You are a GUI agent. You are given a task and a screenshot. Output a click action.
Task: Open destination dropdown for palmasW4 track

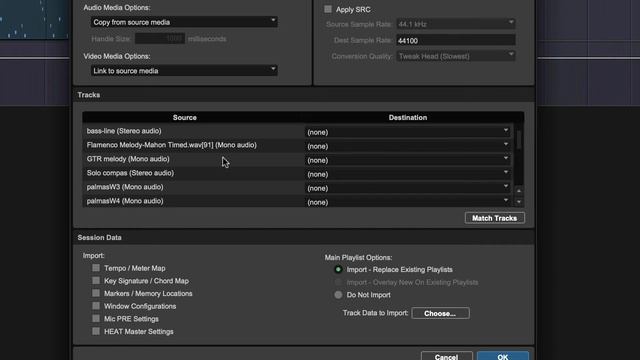(408, 202)
